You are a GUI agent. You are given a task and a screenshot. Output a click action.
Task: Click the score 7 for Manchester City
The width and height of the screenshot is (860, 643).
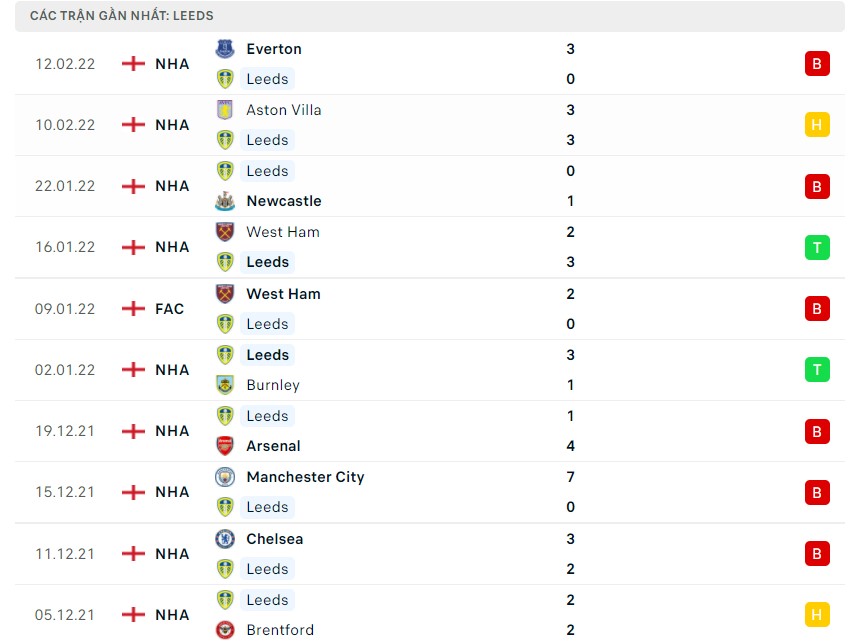tap(570, 477)
